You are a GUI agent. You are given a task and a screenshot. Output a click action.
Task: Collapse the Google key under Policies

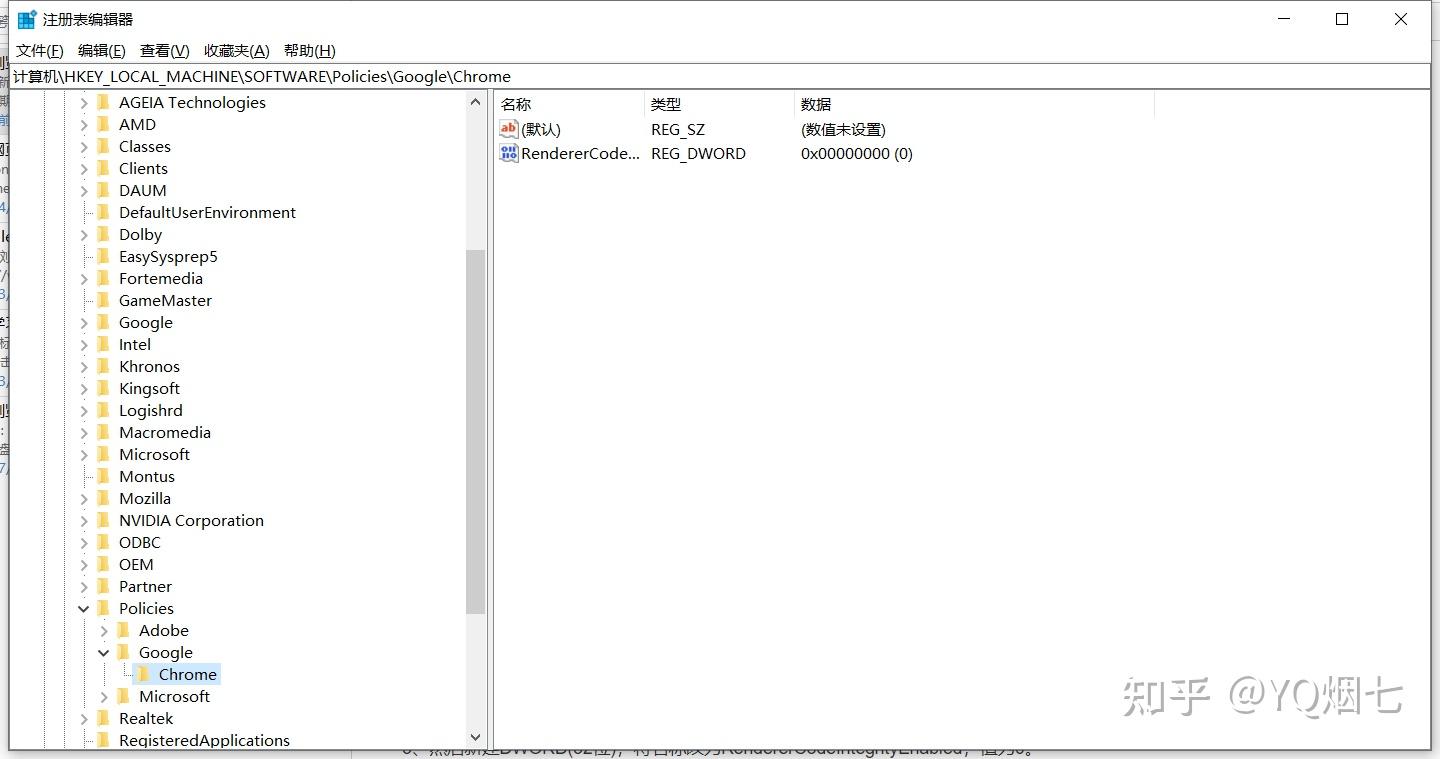(x=104, y=653)
